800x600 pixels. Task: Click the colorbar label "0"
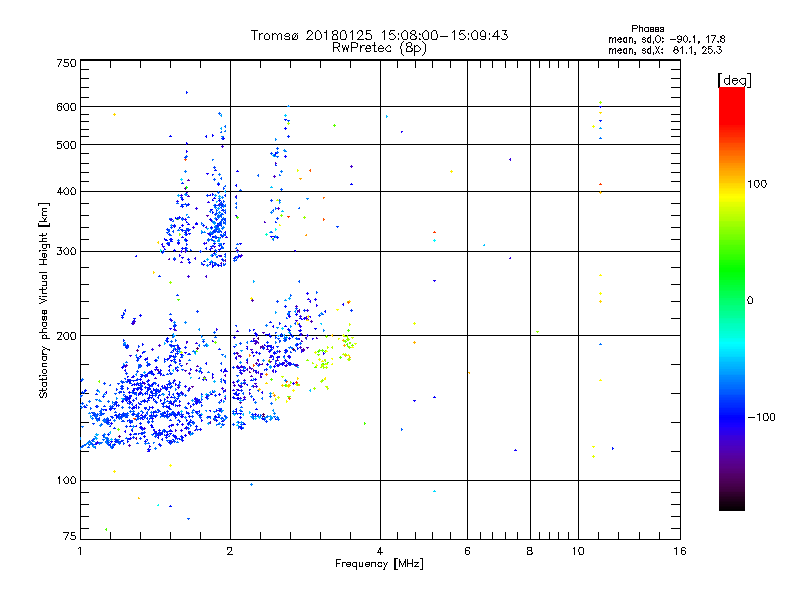point(750,301)
